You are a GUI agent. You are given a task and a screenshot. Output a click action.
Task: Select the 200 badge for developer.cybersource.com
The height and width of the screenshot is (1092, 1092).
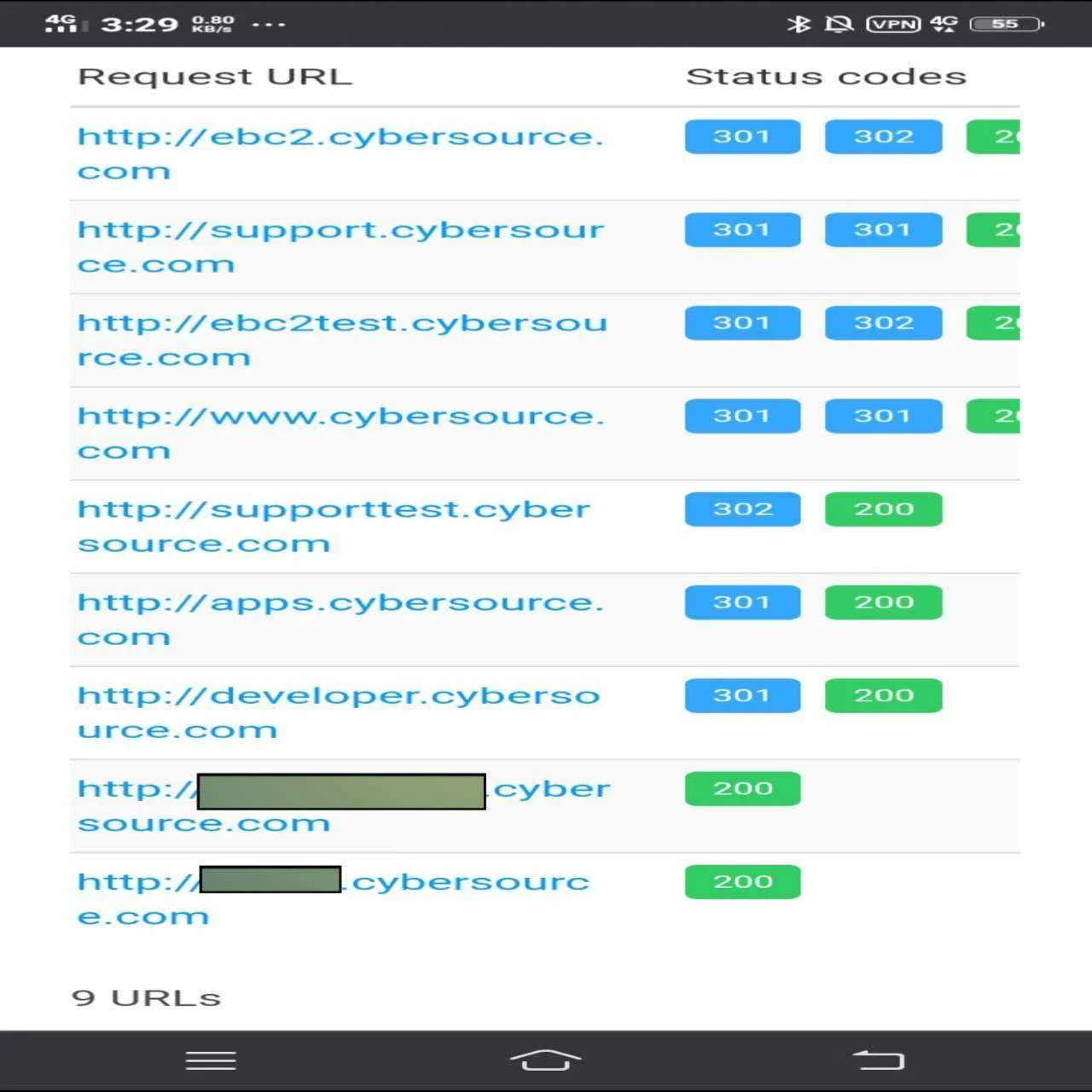point(883,694)
